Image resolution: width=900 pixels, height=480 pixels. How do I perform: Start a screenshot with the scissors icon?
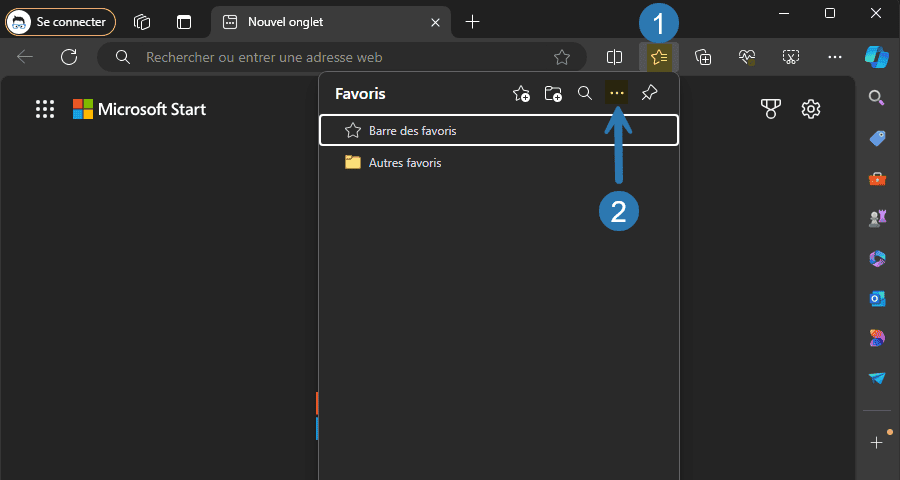click(x=791, y=57)
